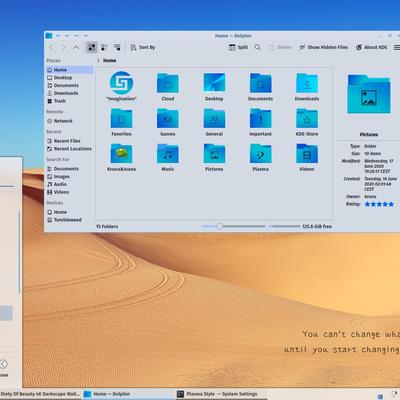
Task: Open the Music folder
Action: point(168,157)
